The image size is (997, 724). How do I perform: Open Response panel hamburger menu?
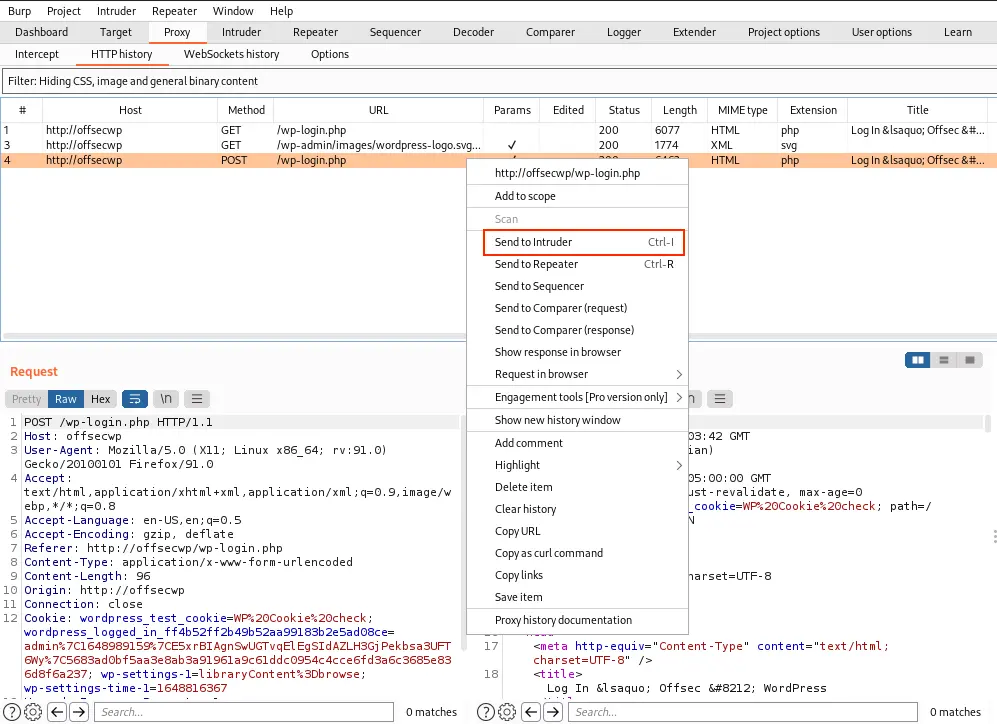719,399
